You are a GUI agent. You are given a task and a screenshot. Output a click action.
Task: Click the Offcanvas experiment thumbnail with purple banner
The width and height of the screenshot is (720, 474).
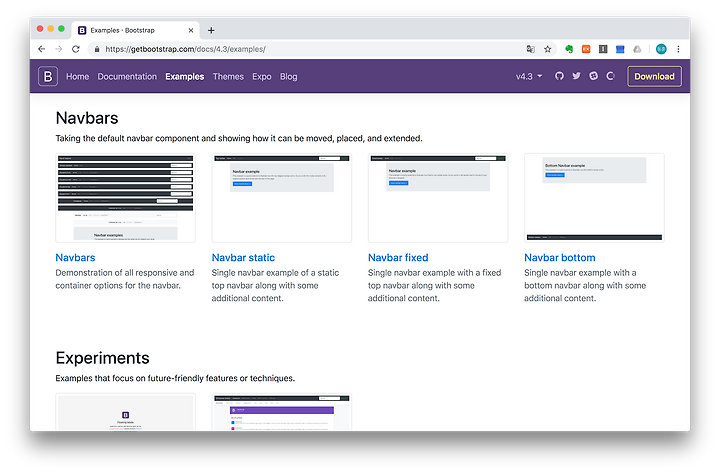point(281,412)
